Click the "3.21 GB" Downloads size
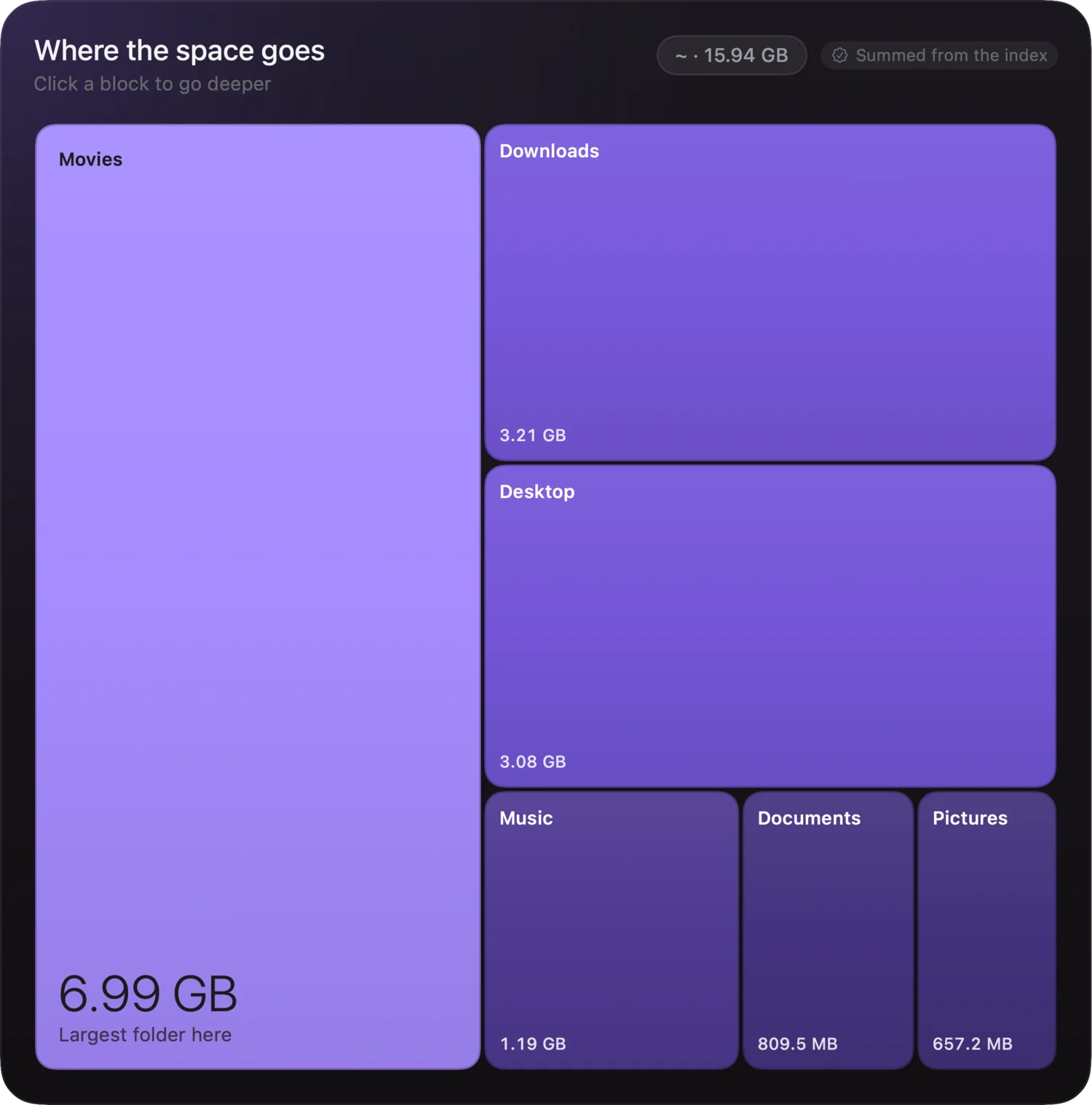This screenshot has height=1105, width=1092. pyautogui.click(x=533, y=435)
